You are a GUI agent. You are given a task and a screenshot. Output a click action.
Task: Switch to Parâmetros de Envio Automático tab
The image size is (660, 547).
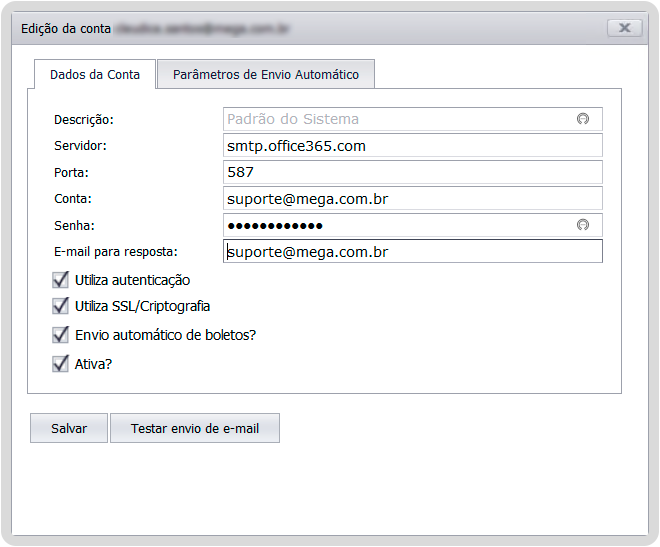[x=266, y=75]
